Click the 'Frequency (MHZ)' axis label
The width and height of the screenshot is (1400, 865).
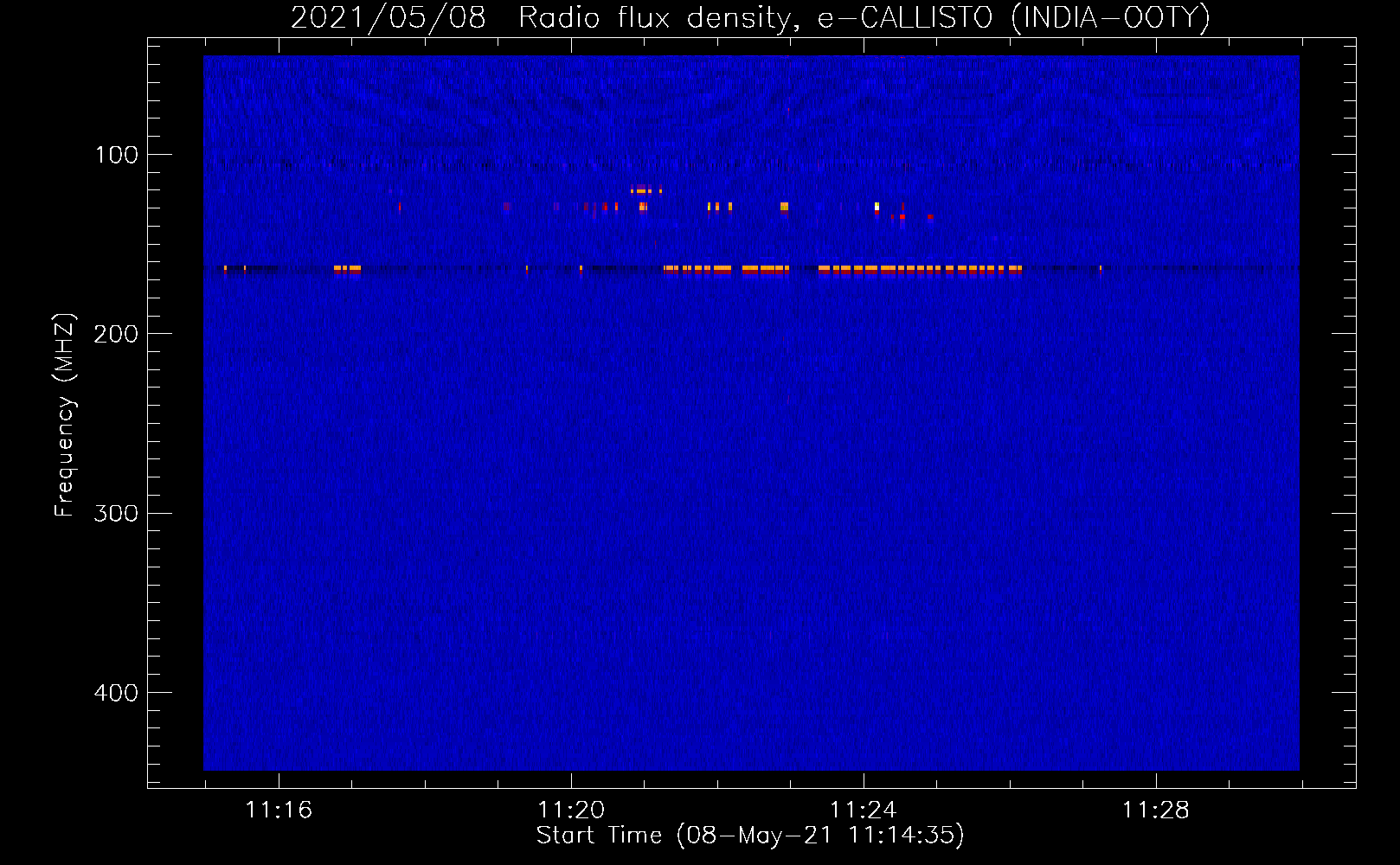tap(65, 415)
